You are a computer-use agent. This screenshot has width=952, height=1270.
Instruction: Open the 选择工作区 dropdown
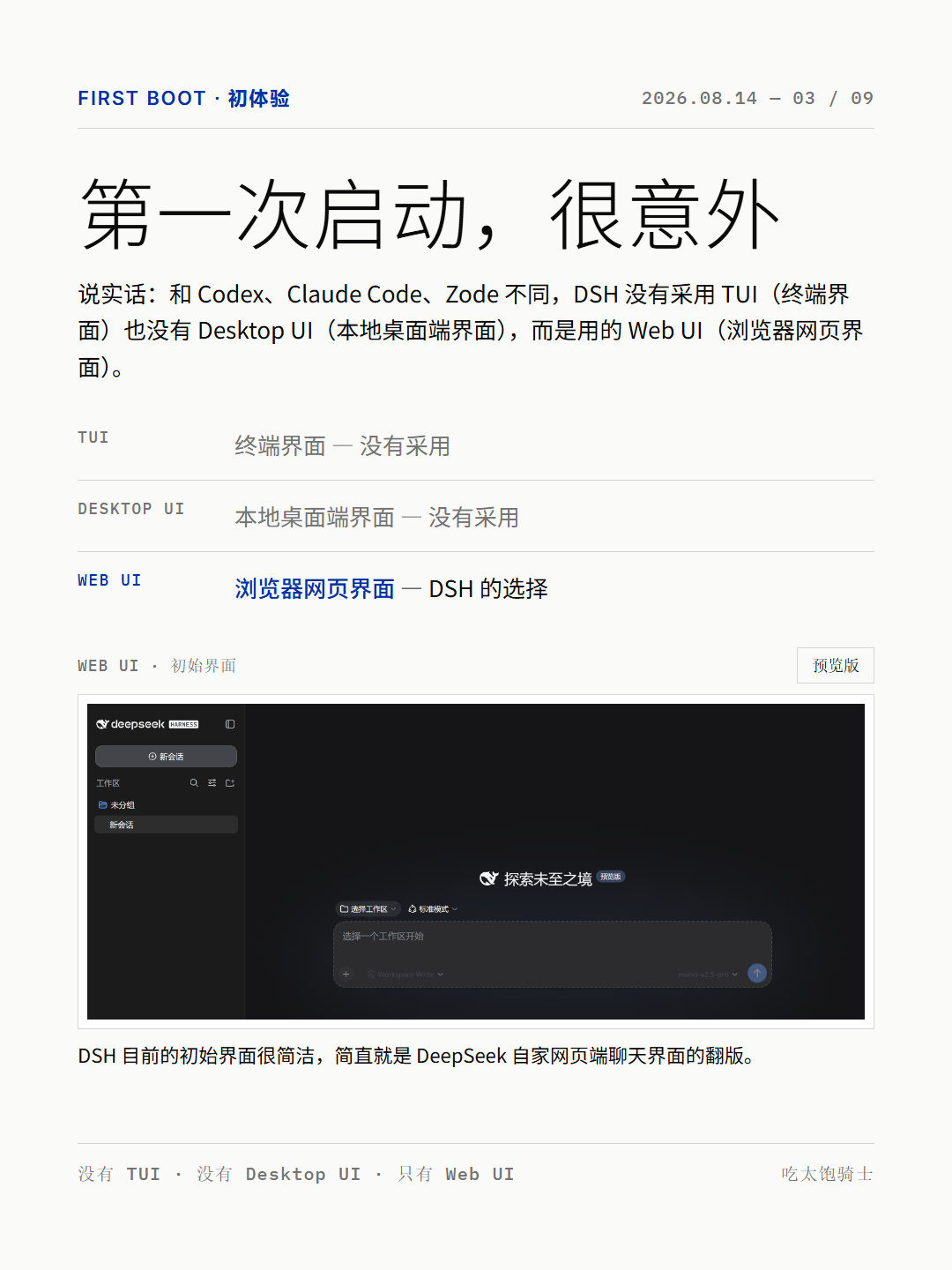368,909
